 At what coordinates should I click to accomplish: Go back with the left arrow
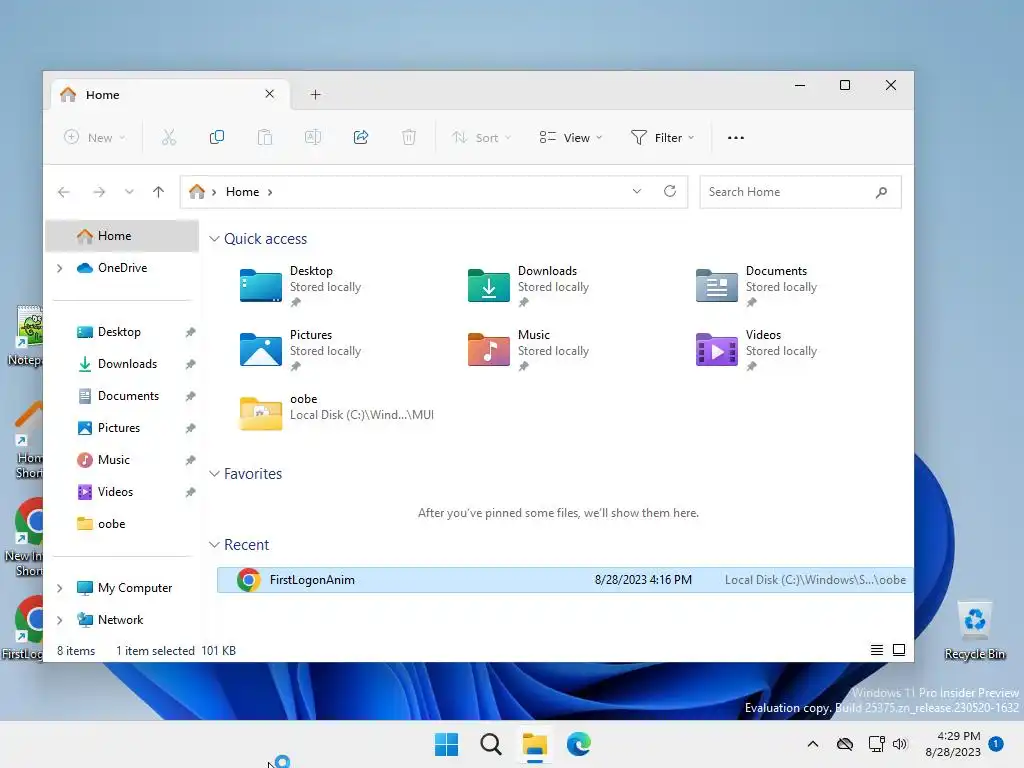click(63, 192)
